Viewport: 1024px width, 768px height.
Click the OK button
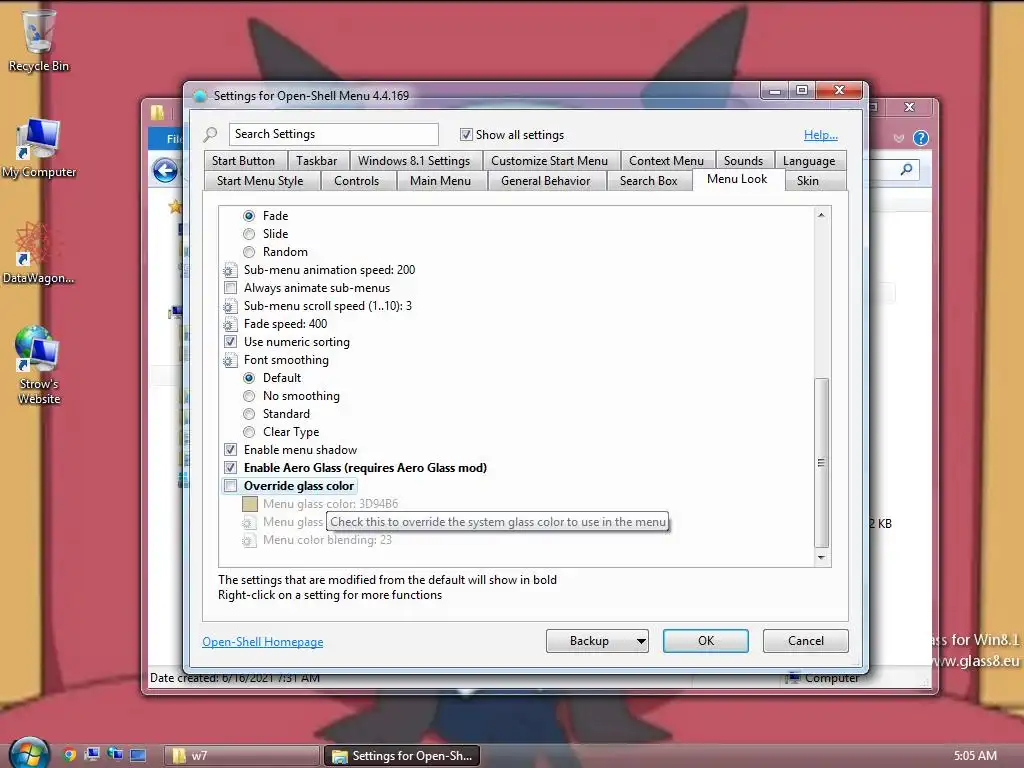[706, 641]
